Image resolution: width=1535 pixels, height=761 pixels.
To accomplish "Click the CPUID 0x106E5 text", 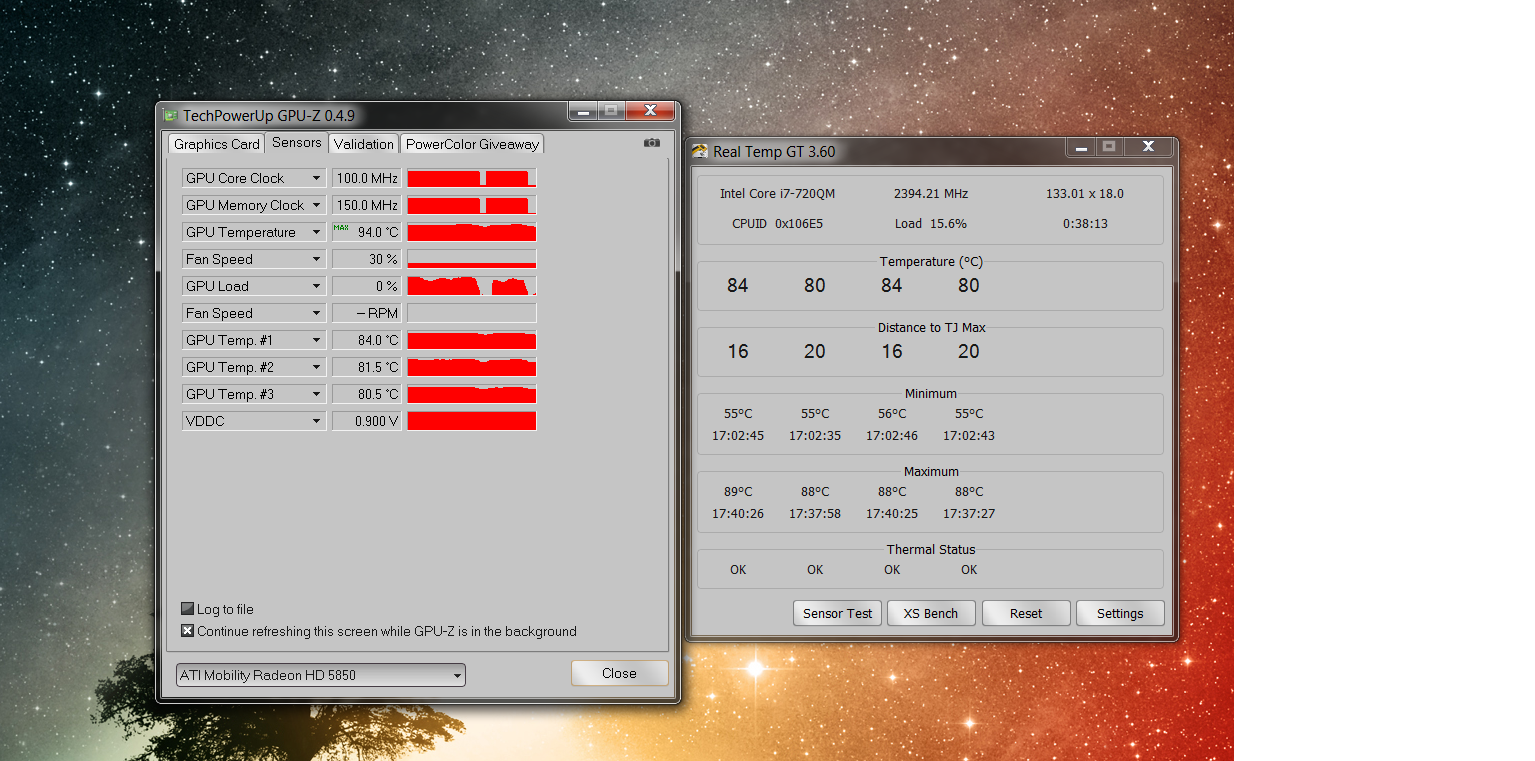I will coord(777,223).
